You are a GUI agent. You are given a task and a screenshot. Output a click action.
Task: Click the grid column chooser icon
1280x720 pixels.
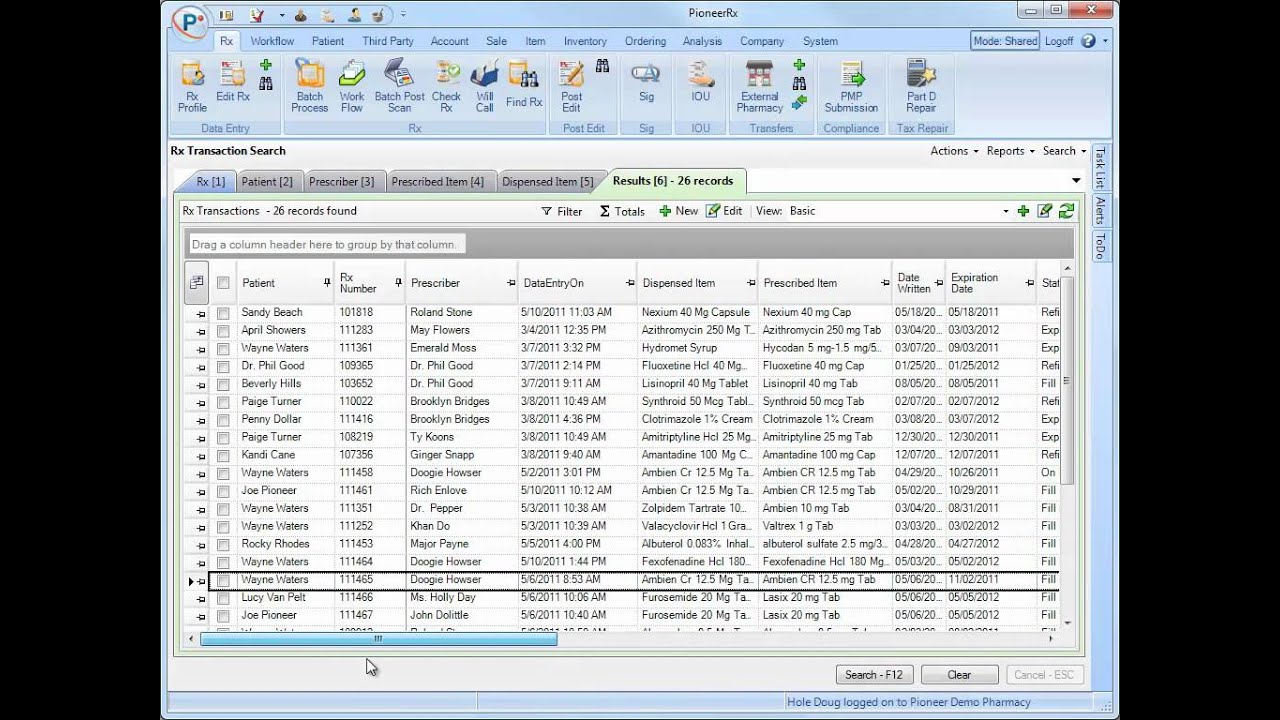click(x=196, y=283)
